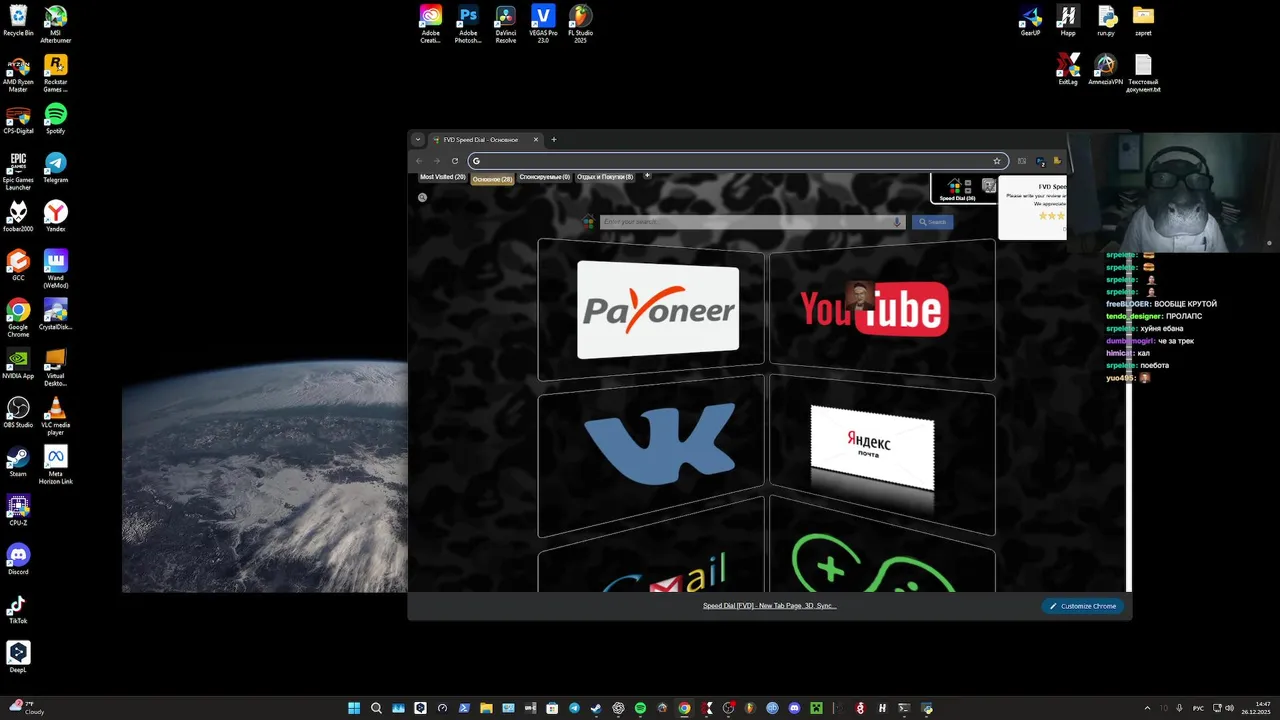Select the FVD Speed Dial browser tab
The height and width of the screenshot is (720, 1280).
pyautogui.click(x=486, y=140)
